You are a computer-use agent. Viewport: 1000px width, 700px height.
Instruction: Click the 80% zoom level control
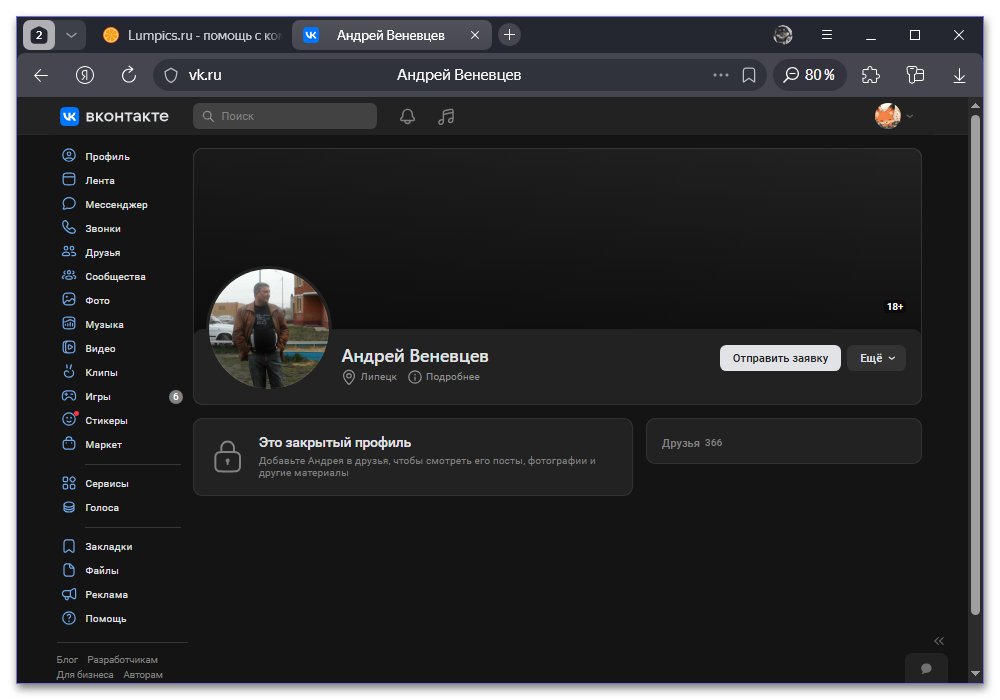(809, 75)
